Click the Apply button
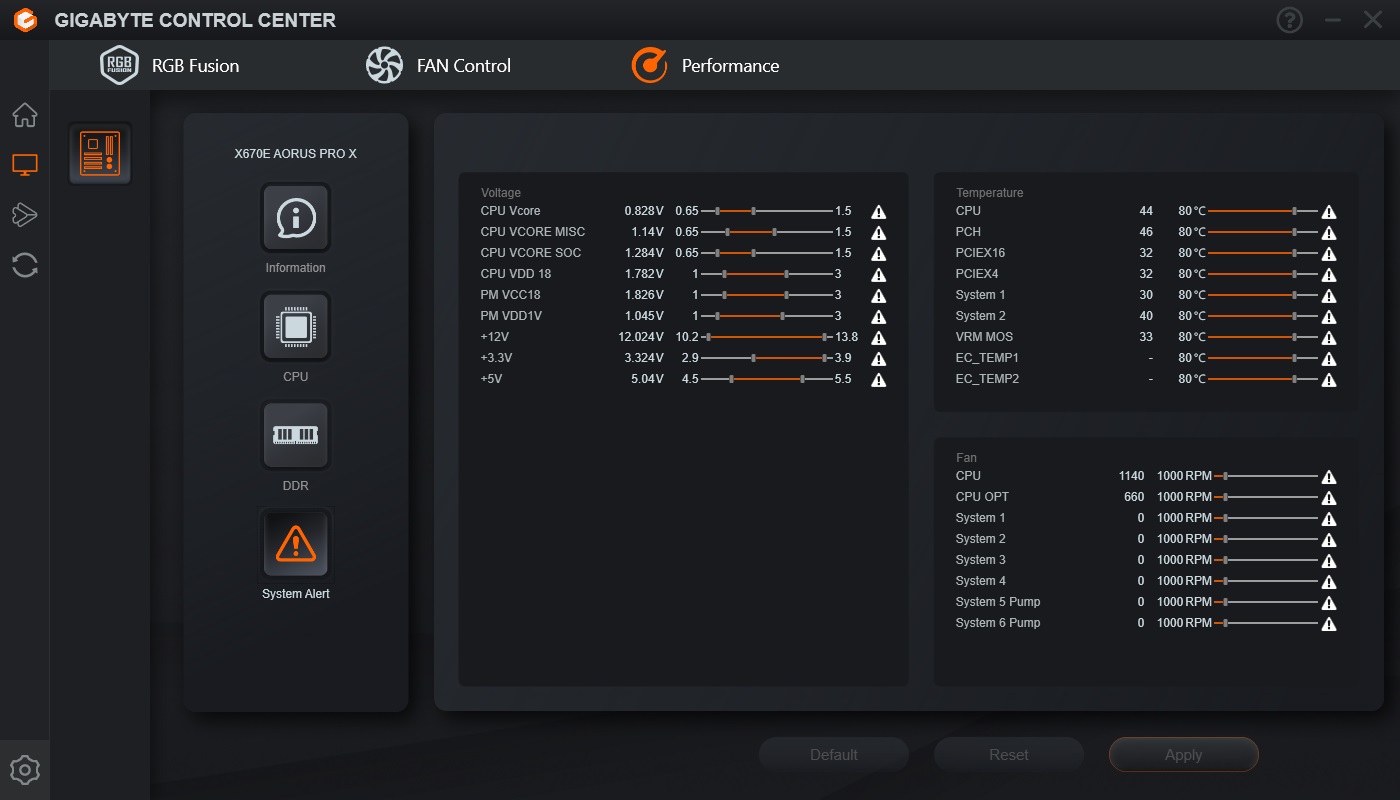Viewport: 1400px width, 800px height. click(x=1184, y=755)
